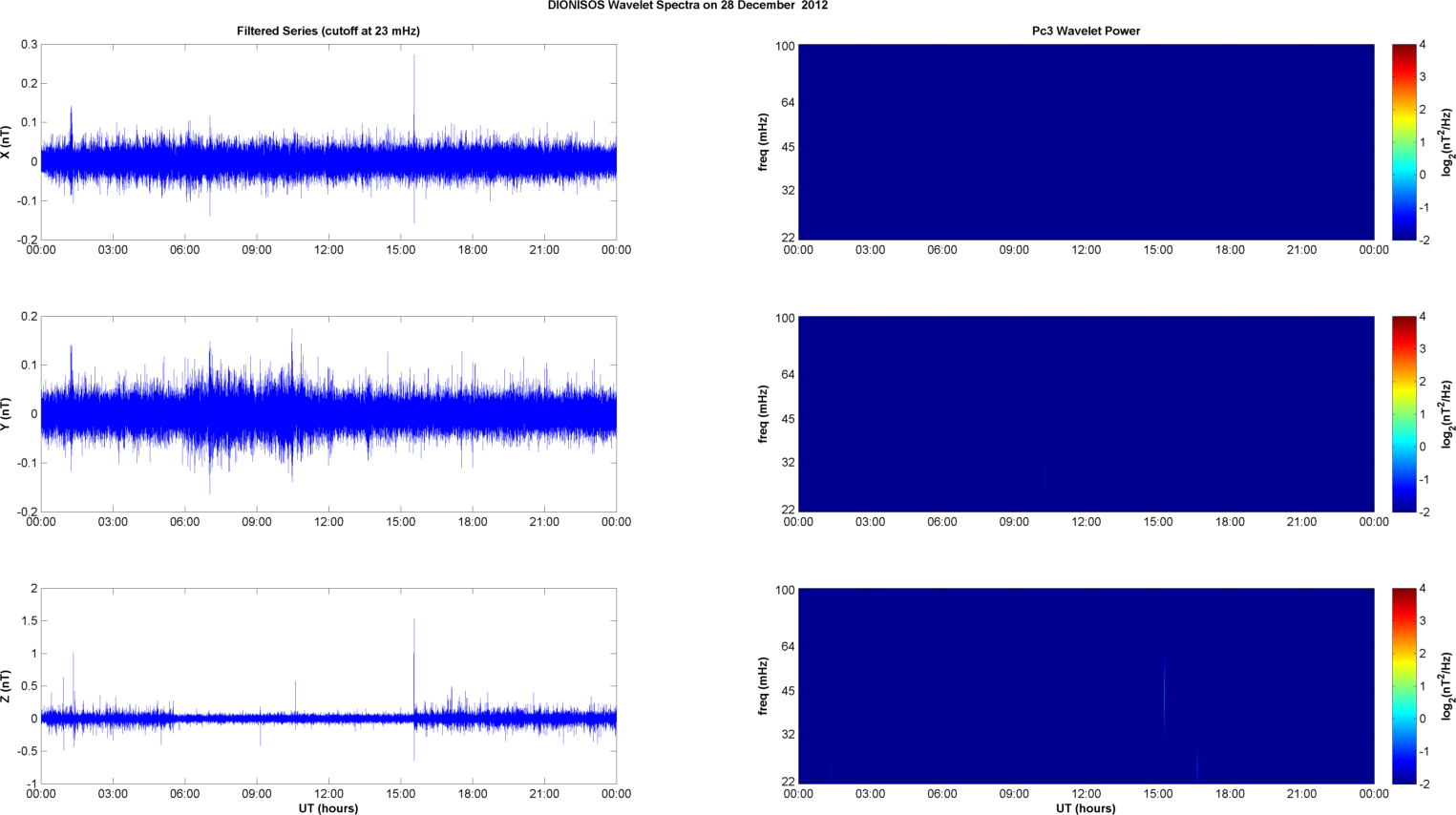
Task: Click the middle Pc3 wavelet power spectrogram
Action: click(1086, 414)
